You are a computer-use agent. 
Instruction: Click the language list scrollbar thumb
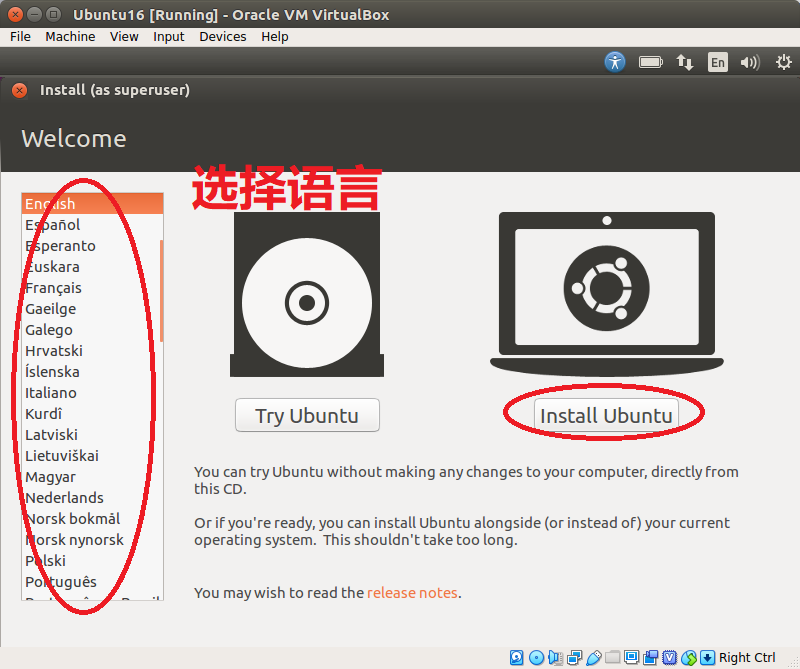161,290
